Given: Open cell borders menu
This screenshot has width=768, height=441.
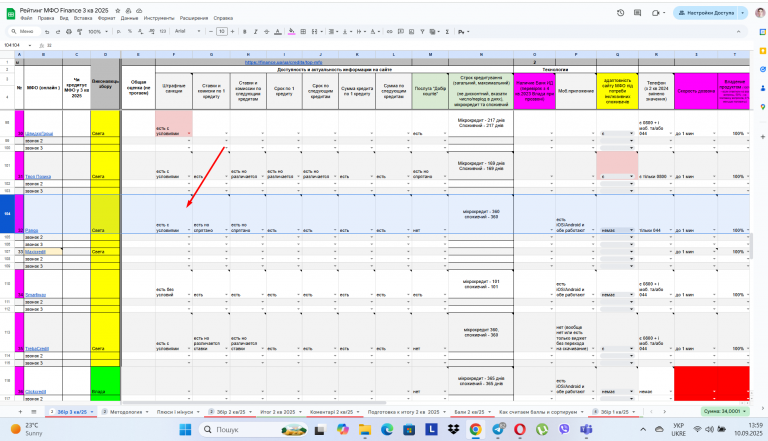Looking at the screenshot, I should coord(303,31).
